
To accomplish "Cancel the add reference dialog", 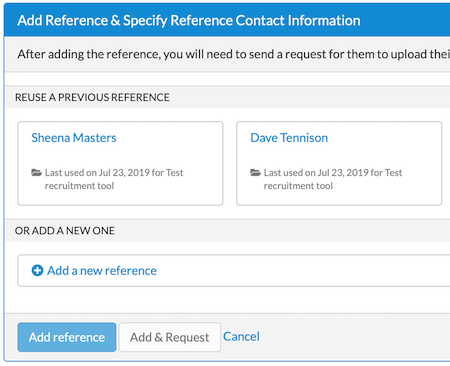I will 241,336.
